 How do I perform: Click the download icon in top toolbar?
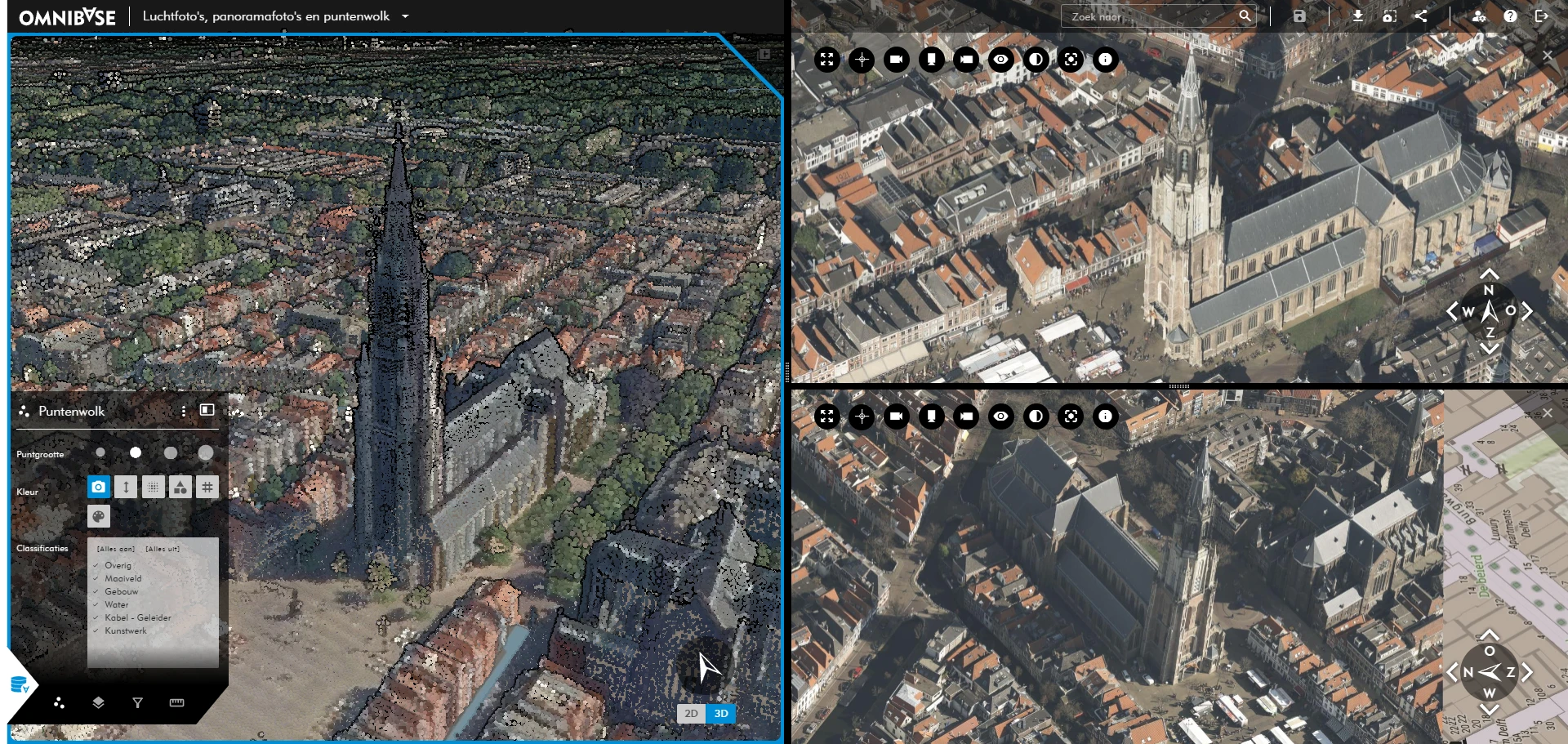tap(1357, 16)
